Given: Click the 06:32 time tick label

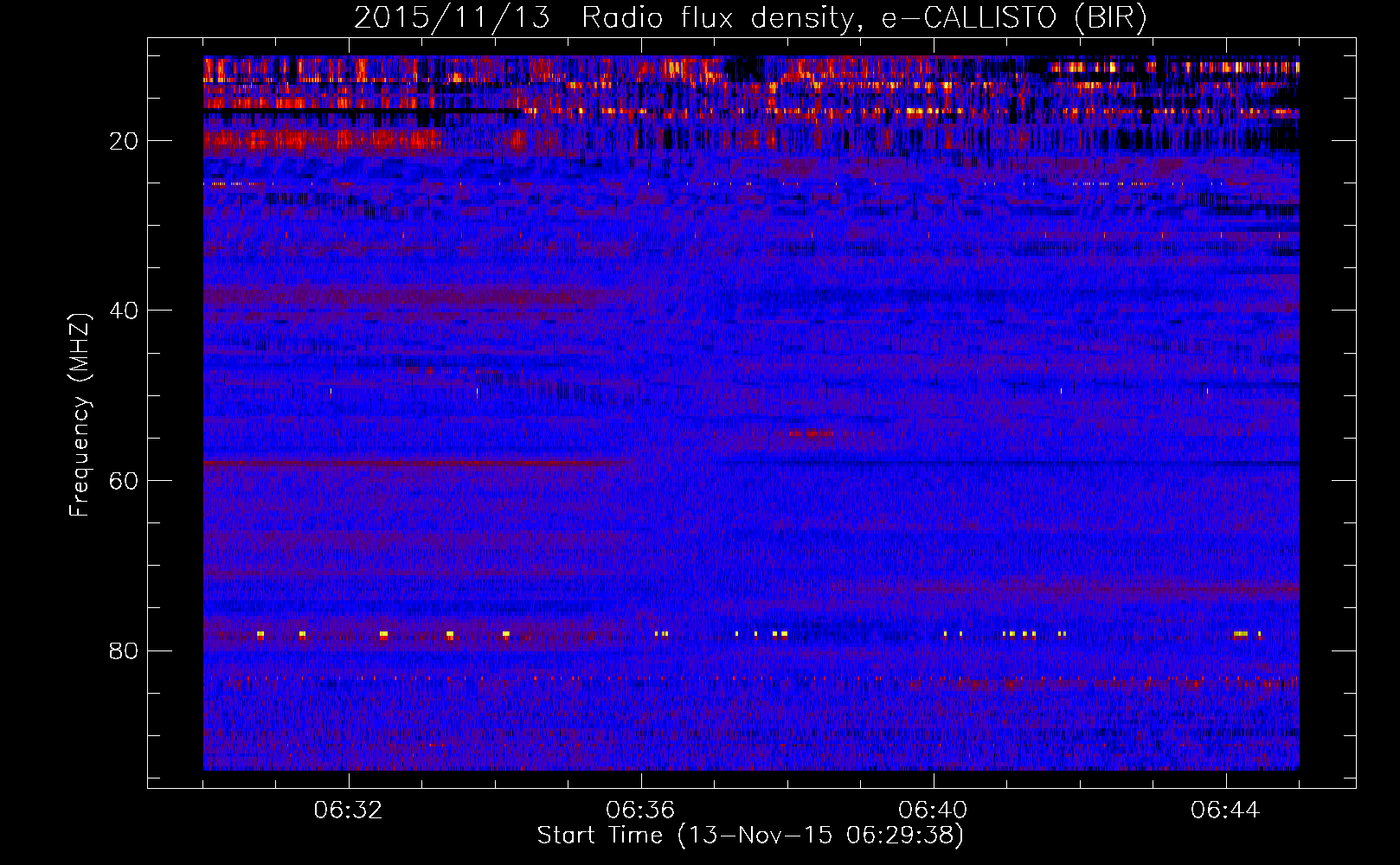Looking at the screenshot, I should point(349,811).
